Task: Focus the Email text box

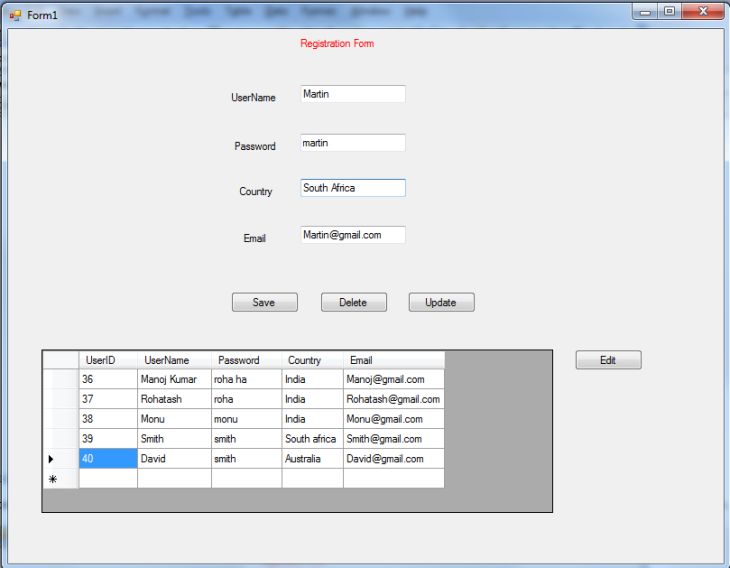Action: pos(353,235)
